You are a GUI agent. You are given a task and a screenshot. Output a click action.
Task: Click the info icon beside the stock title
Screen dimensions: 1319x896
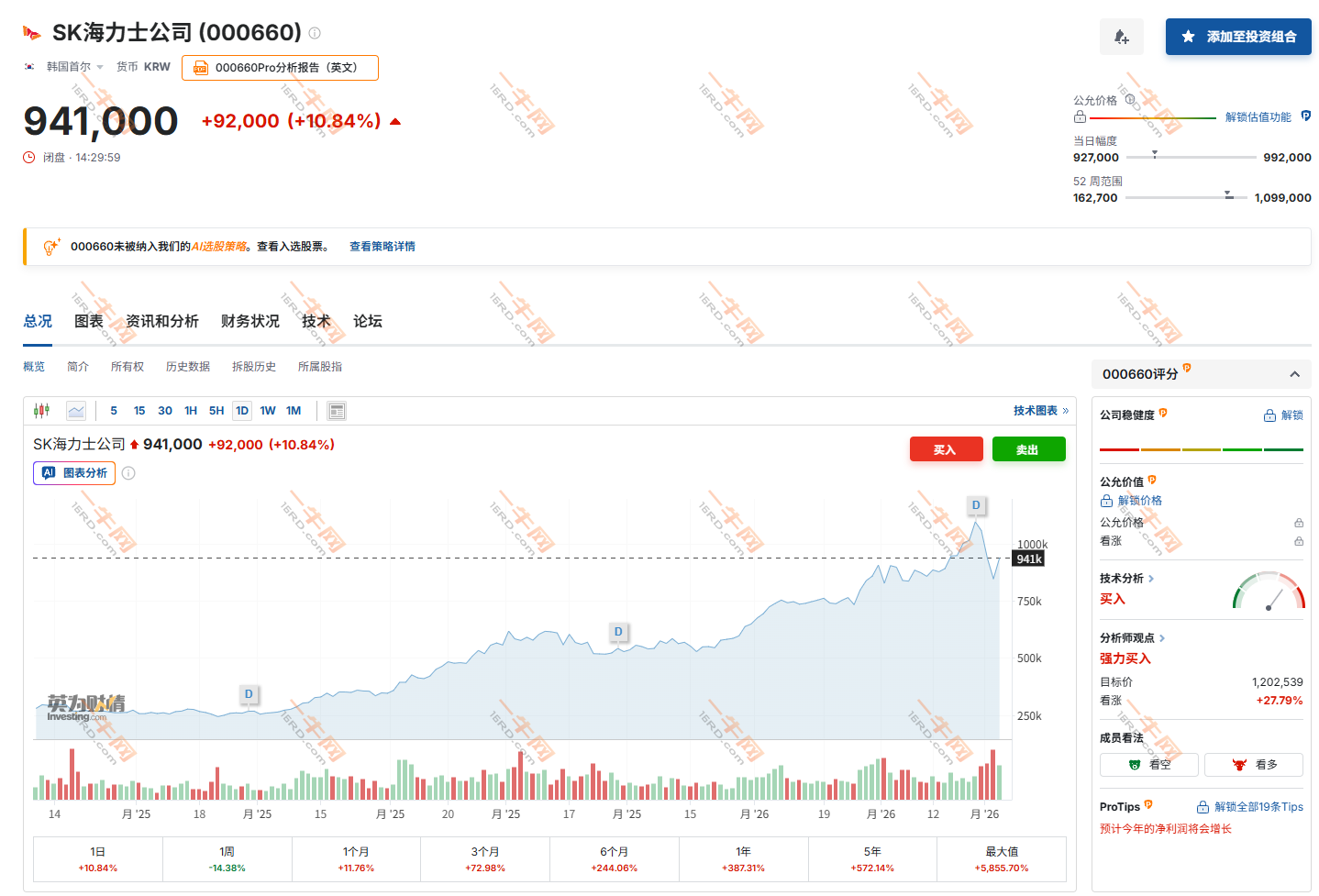315,33
